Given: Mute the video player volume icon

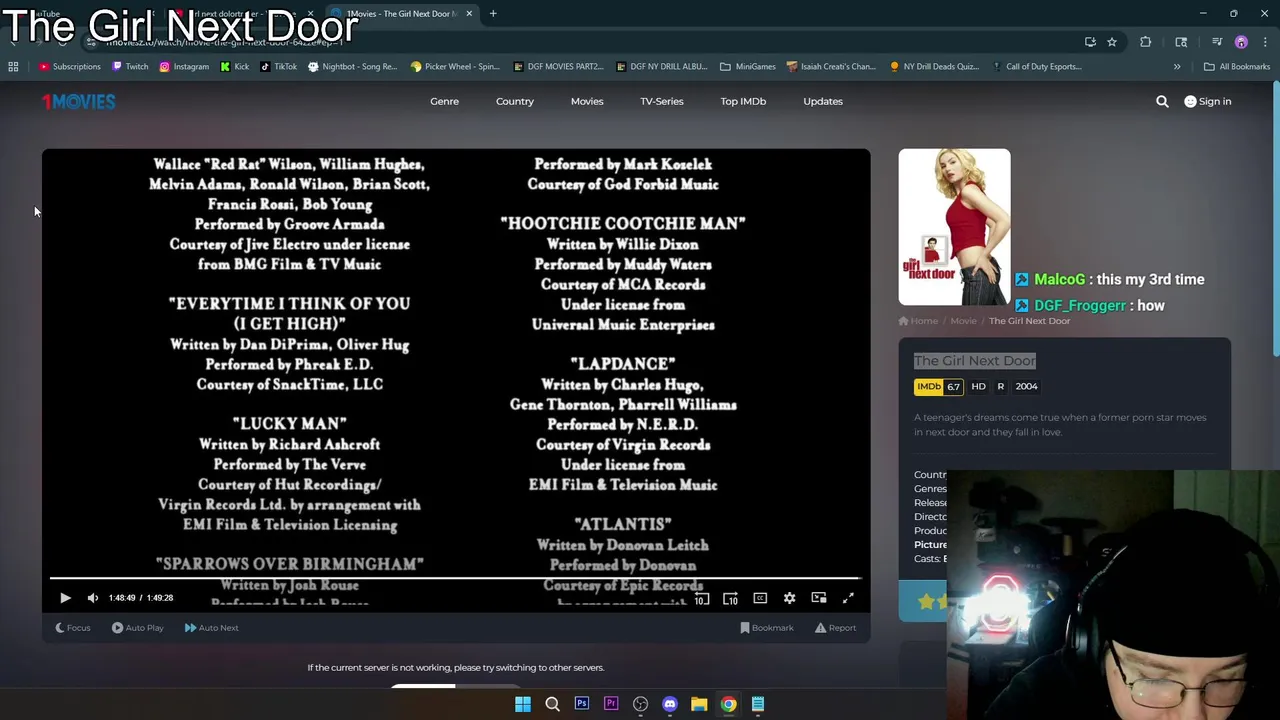Looking at the screenshot, I should (93, 598).
